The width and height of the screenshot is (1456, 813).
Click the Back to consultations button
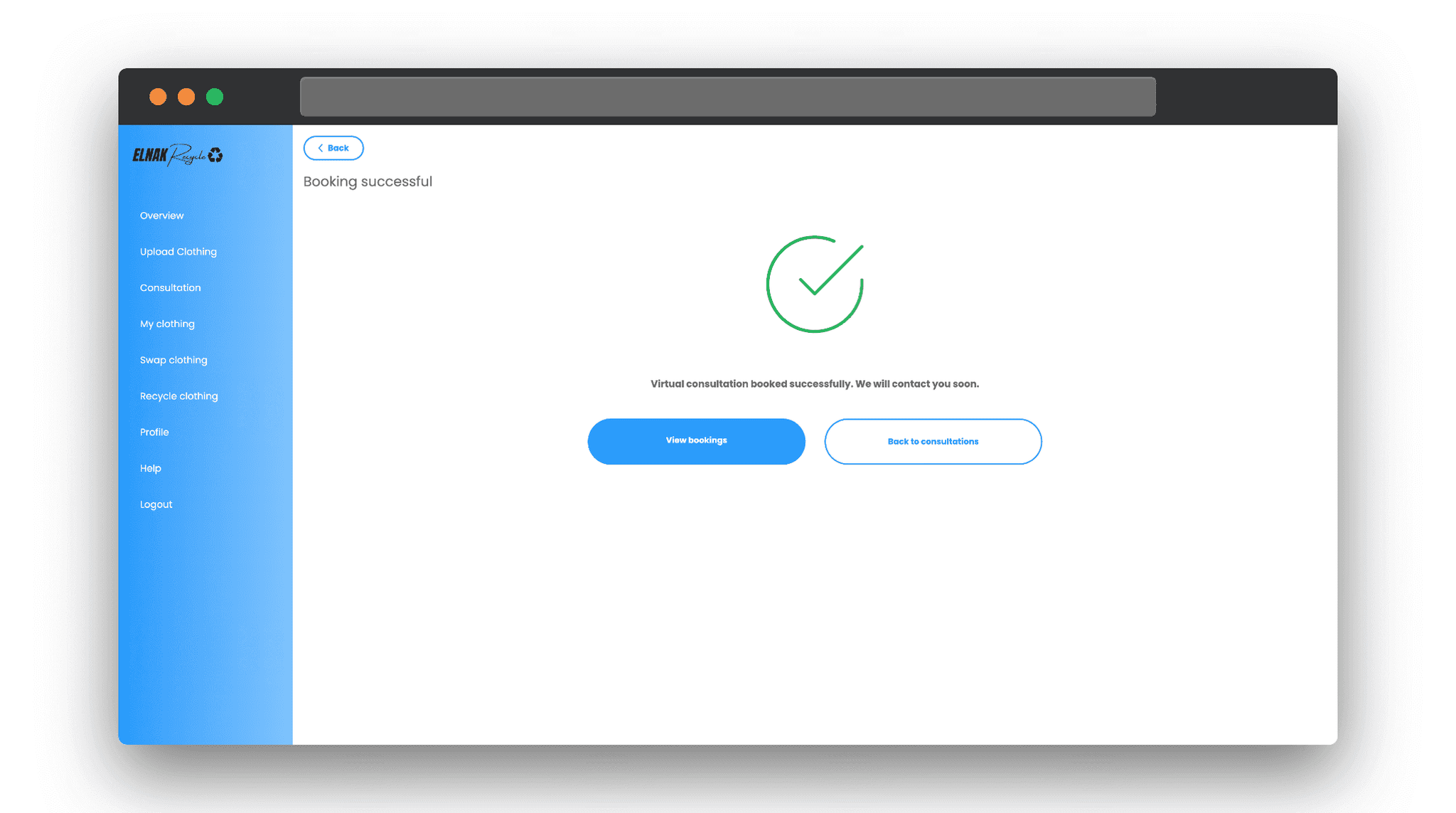tap(933, 441)
